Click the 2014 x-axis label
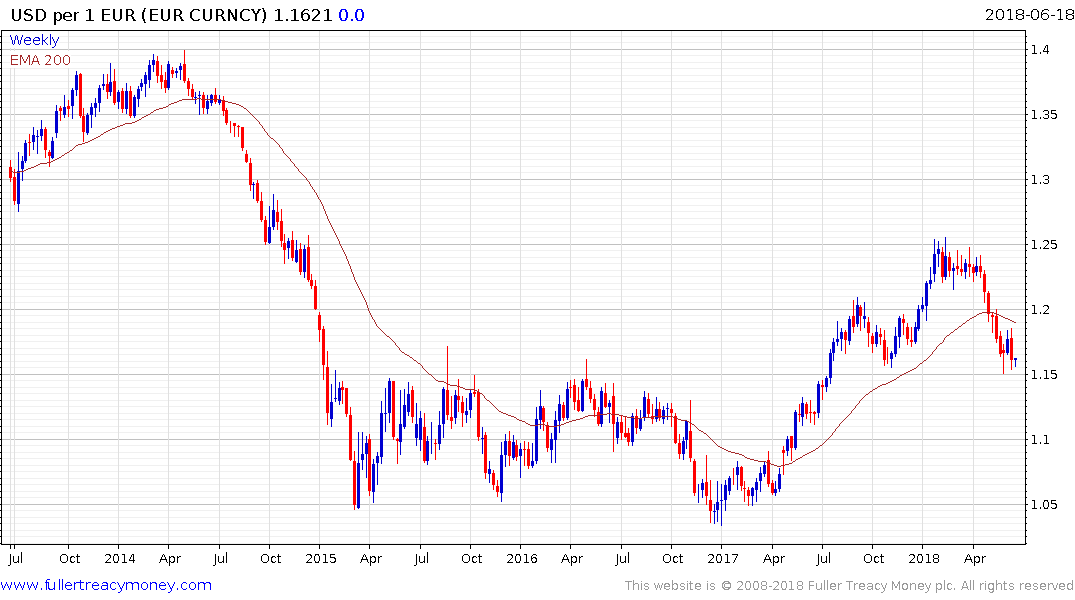 pos(119,559)
